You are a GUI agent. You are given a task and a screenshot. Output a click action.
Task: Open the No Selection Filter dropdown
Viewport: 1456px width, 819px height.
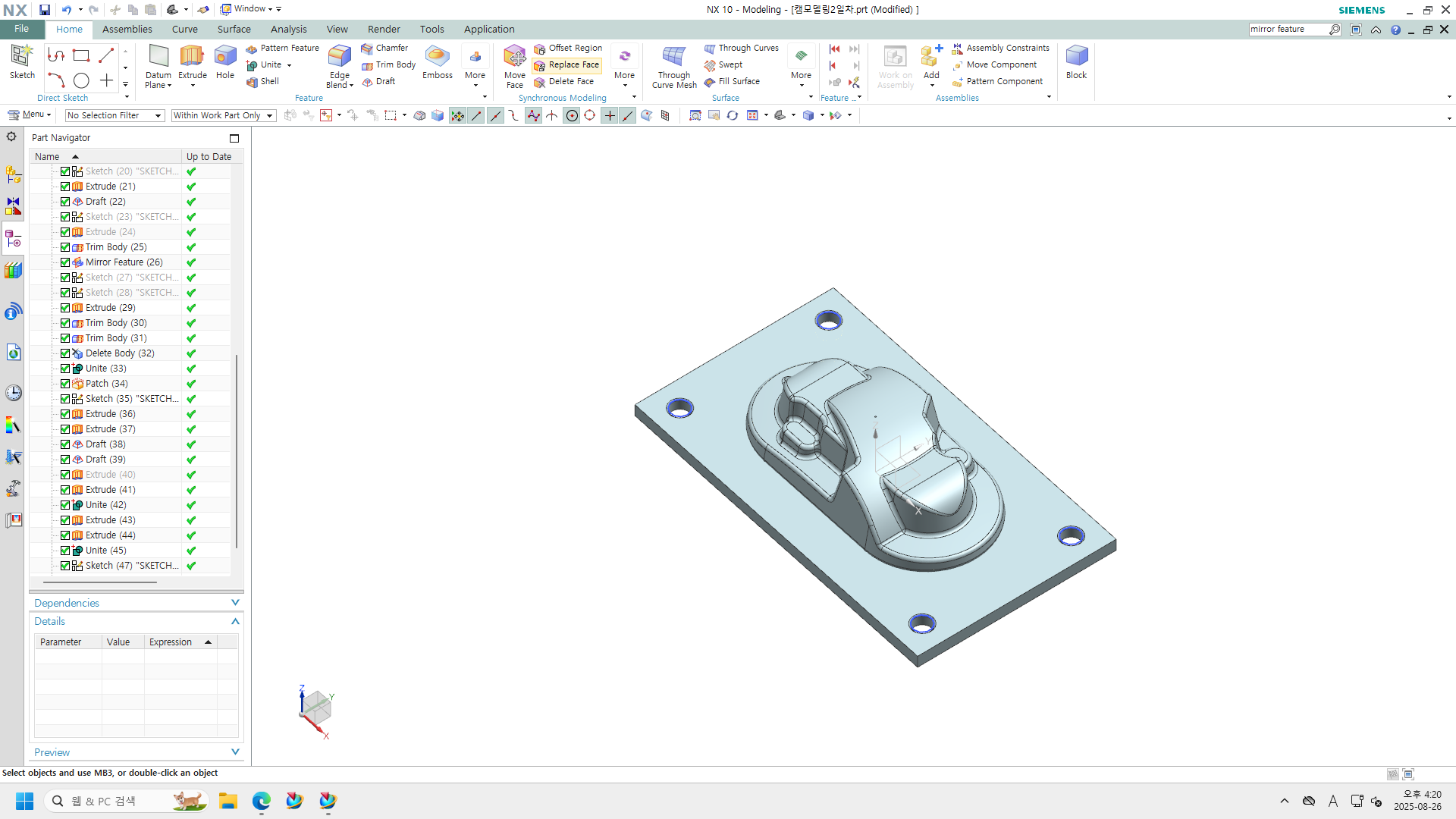(115, 115)
